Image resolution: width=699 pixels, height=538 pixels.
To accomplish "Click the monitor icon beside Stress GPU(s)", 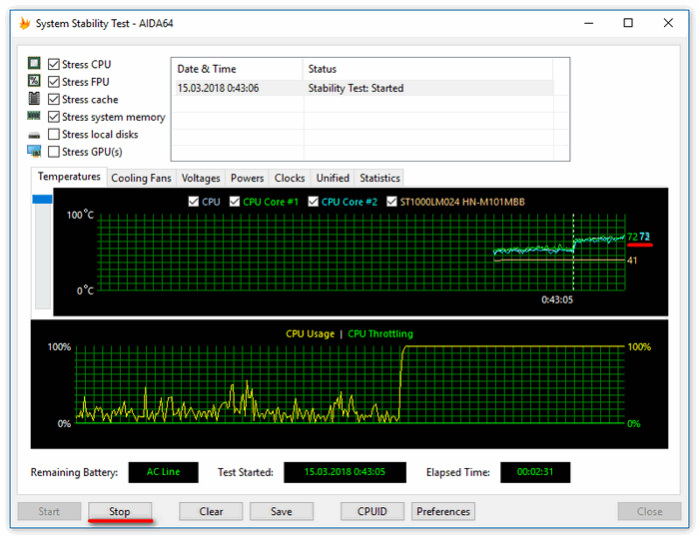I will pyautogui.click(x=34, y=151).
